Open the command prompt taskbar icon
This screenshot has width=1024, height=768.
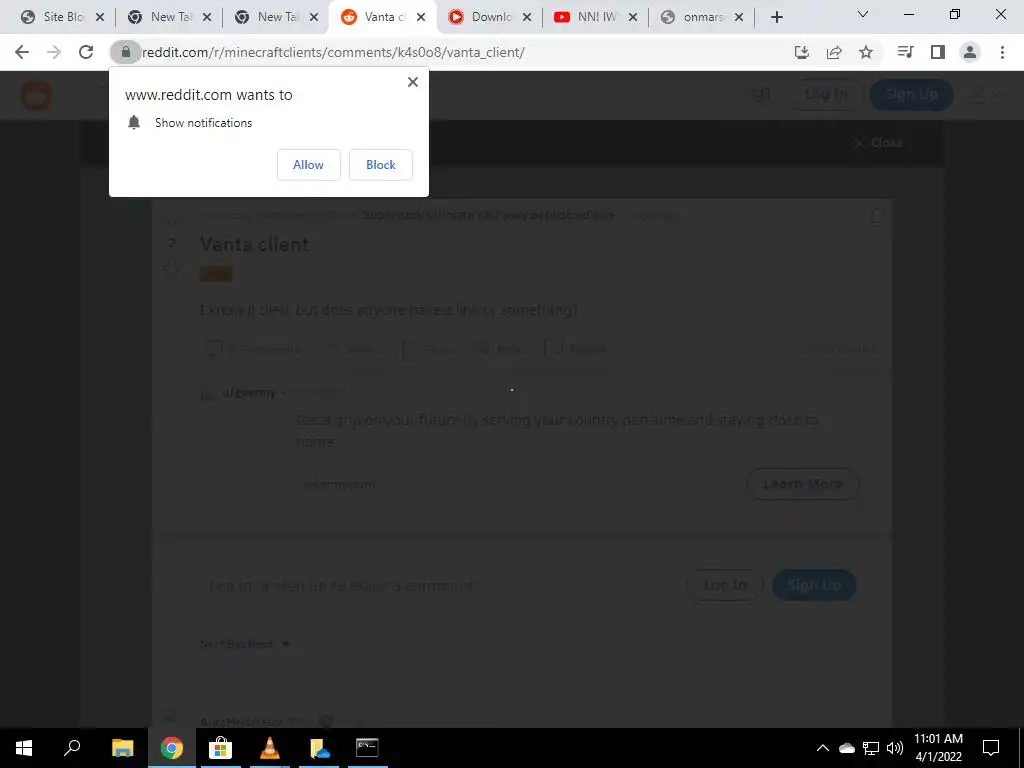(x=367, y=748)
